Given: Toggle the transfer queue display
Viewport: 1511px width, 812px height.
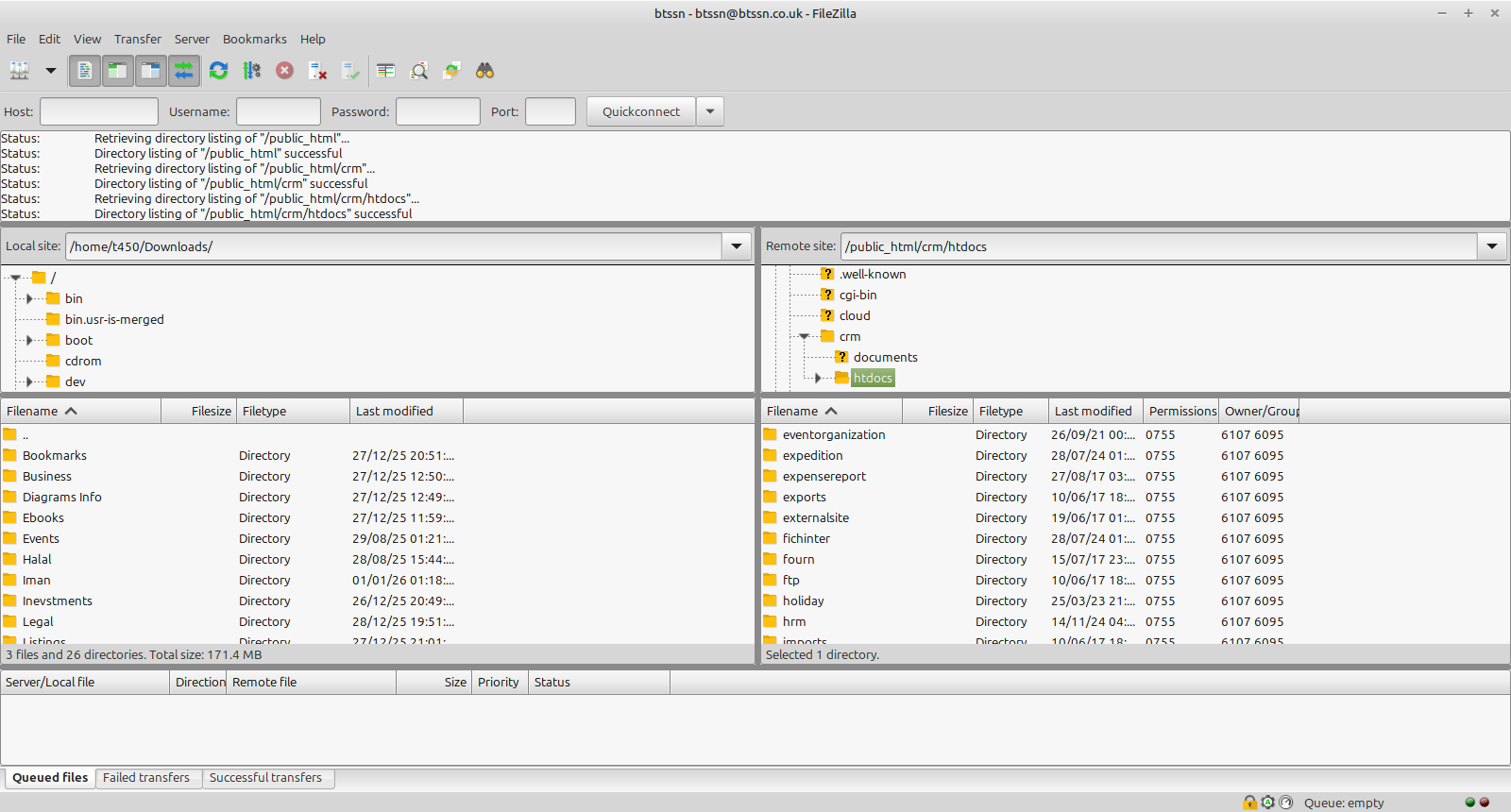Looking at the screenshot, I should (x=183, y=71).
